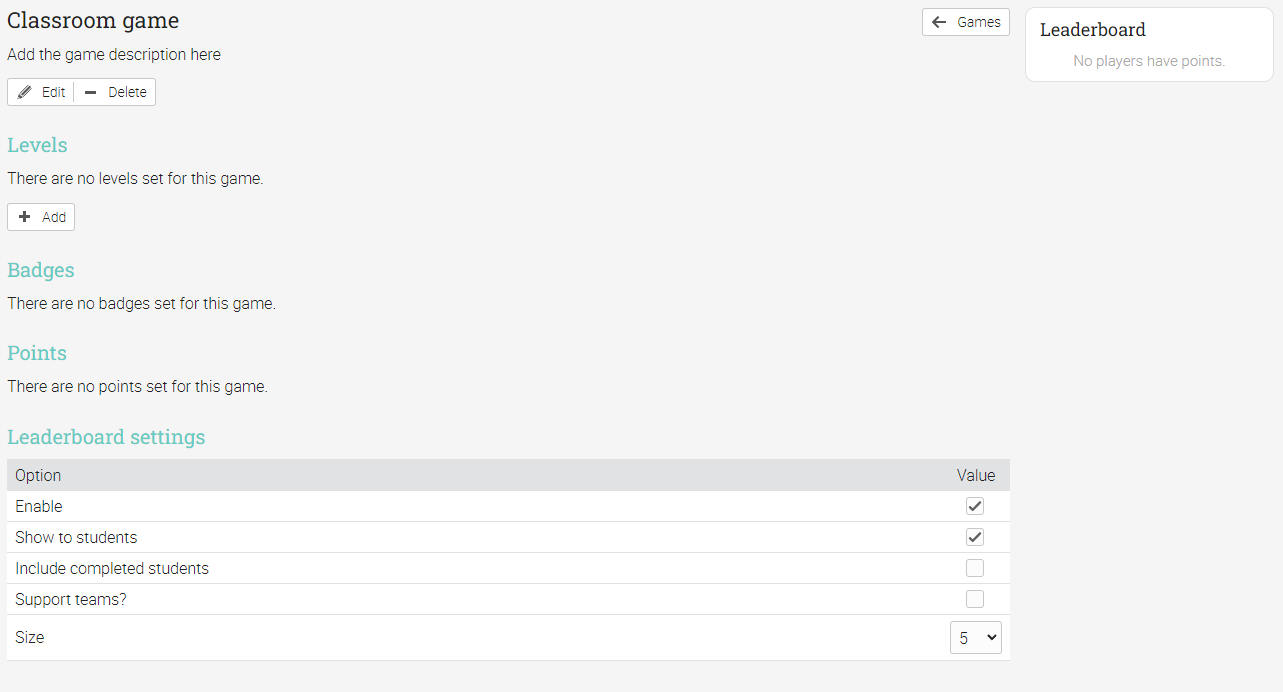Click the game description placeholder text
Viewport: 1283px width, 692px height.
coord(114,54)
